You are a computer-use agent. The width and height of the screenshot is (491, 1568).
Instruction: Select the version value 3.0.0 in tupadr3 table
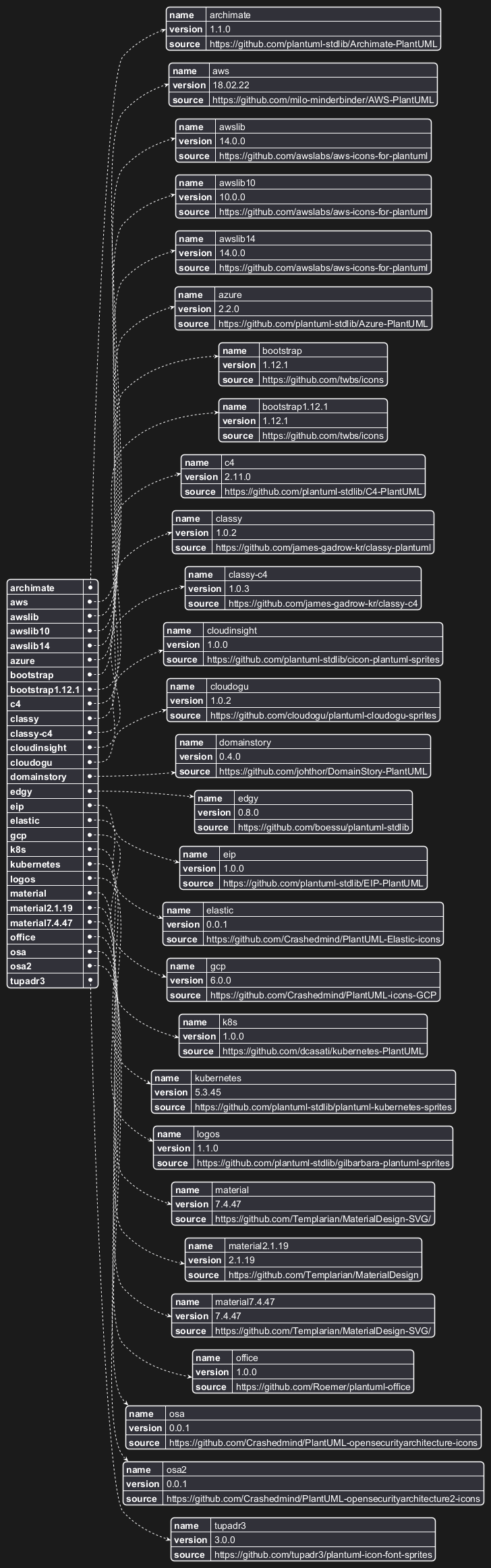[226, 1540]
